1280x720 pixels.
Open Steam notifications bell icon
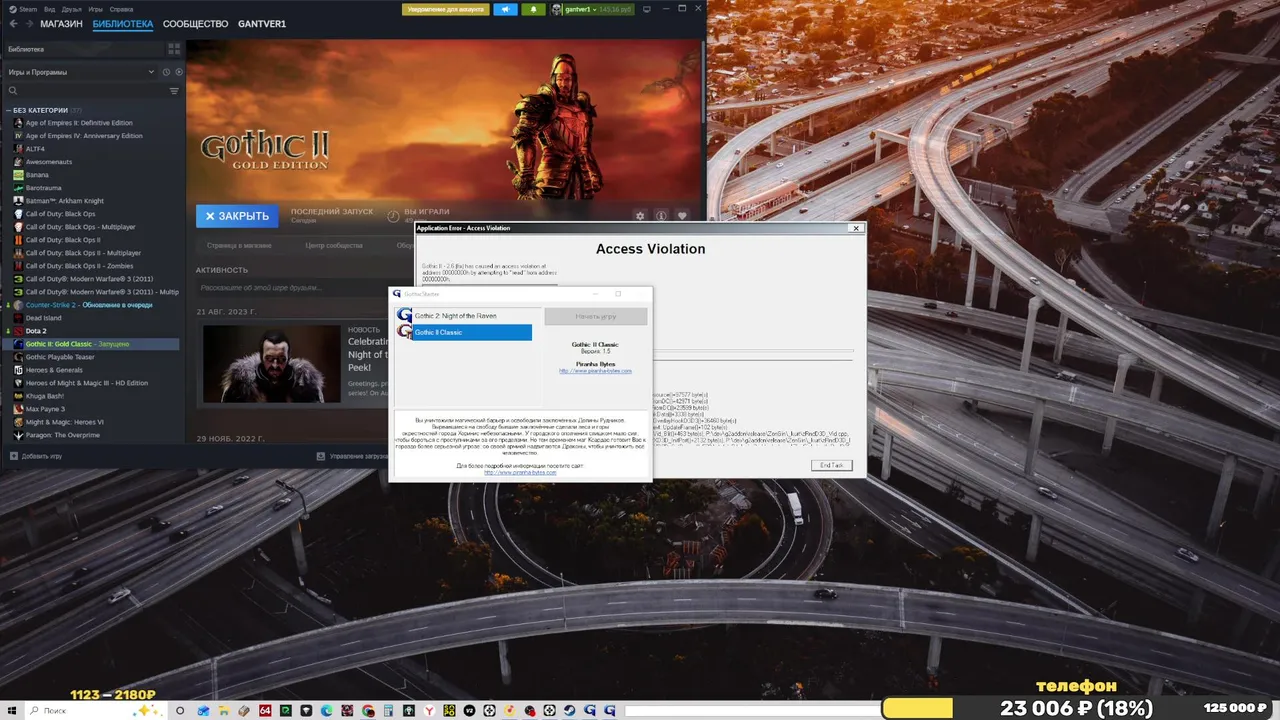533,9
